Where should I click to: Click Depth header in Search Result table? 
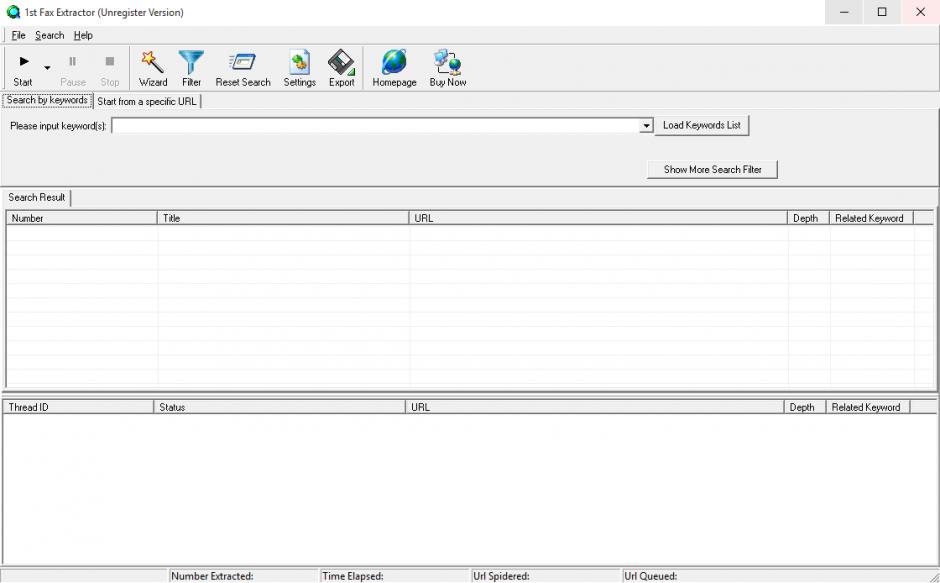point(808,218)
